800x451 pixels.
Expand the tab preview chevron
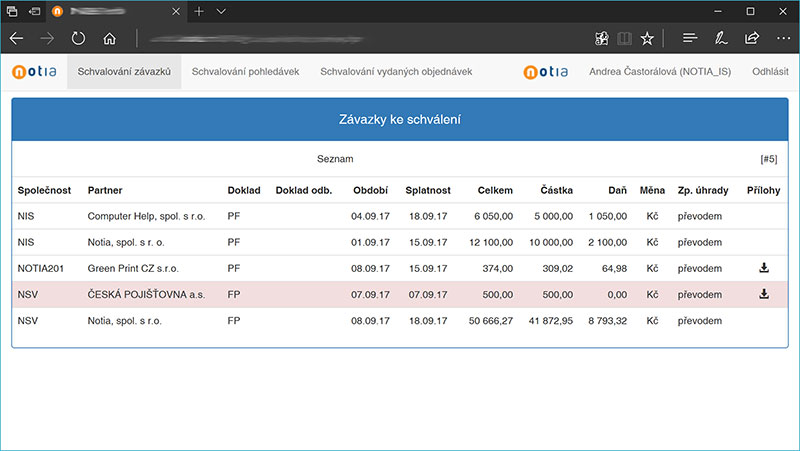point(221,11)
